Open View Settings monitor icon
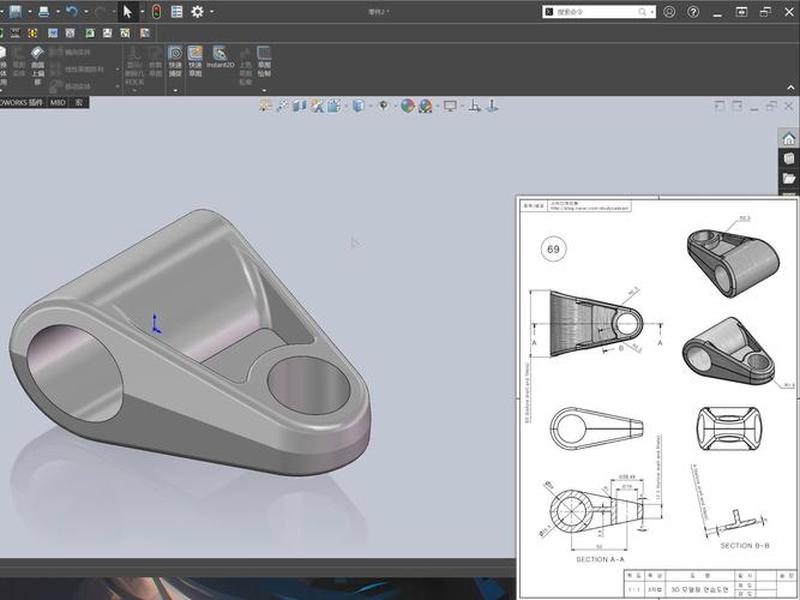The image size is (800, 600). (450, 106)
